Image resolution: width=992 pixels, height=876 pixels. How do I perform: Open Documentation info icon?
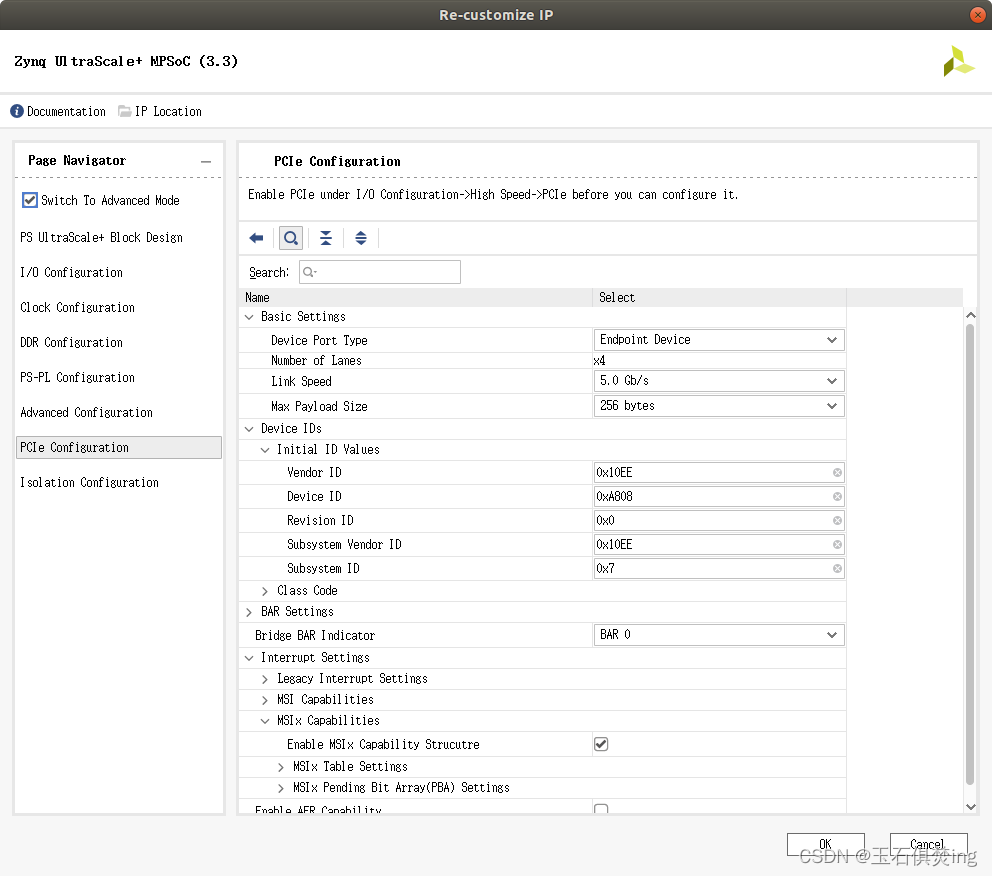17,111
